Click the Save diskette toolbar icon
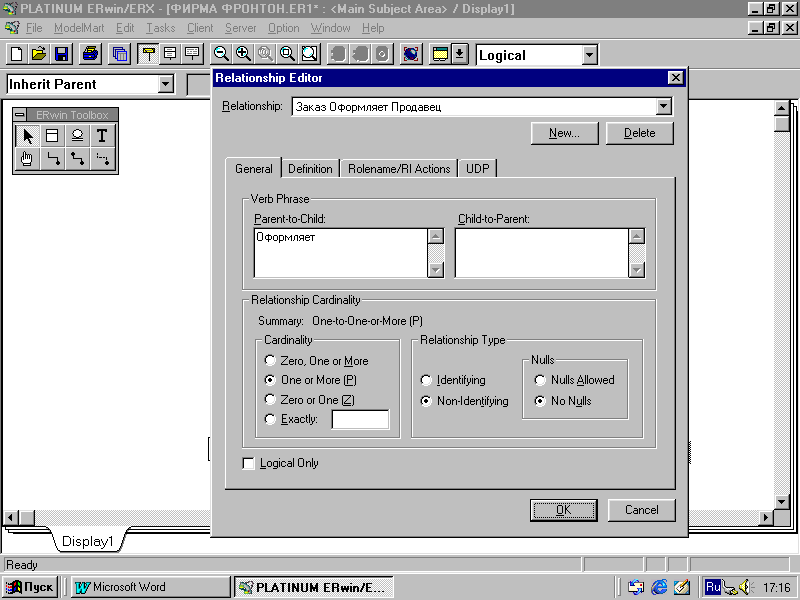 pyautogui.click(x=61, y=54)
